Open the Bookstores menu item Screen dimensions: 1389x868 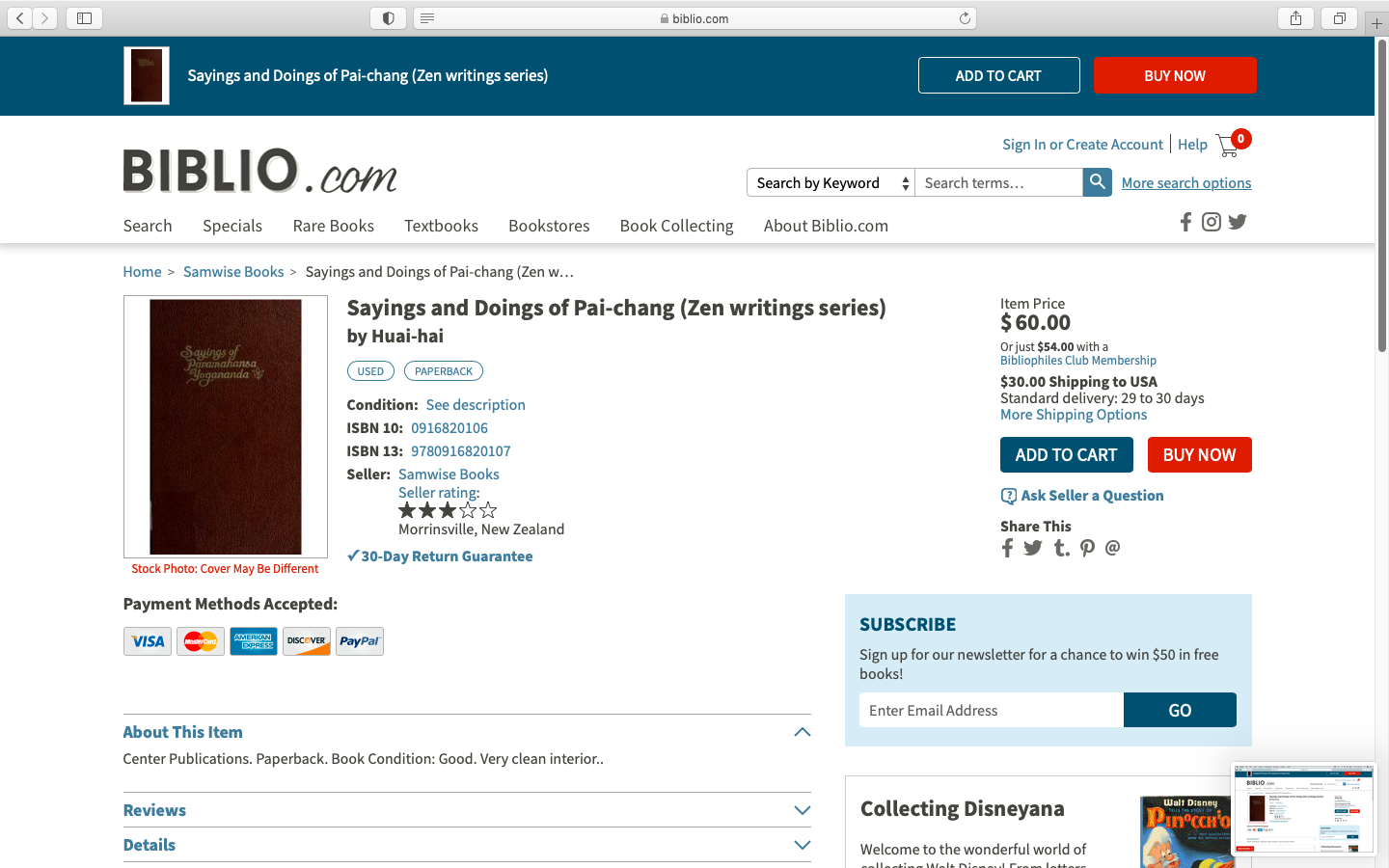549,226
